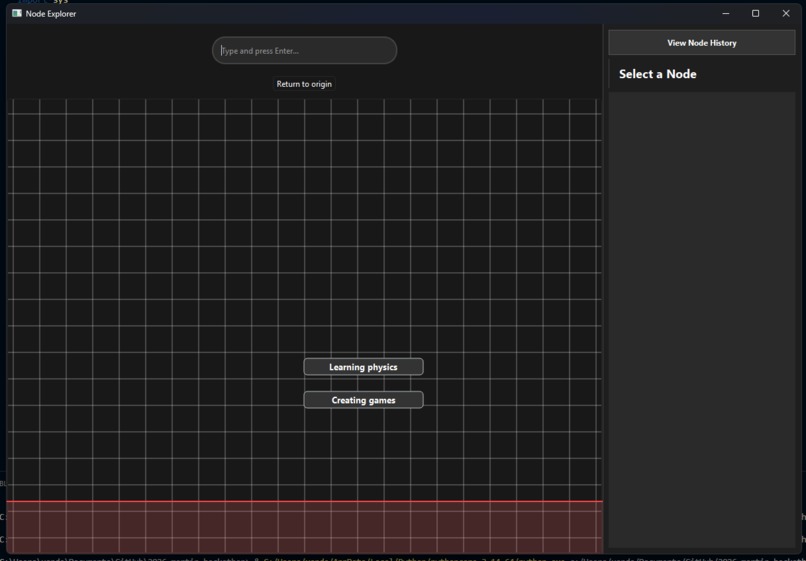Click the Return to origin button
The width and height of the screenshot is (806, 561).
click(304, 84)
